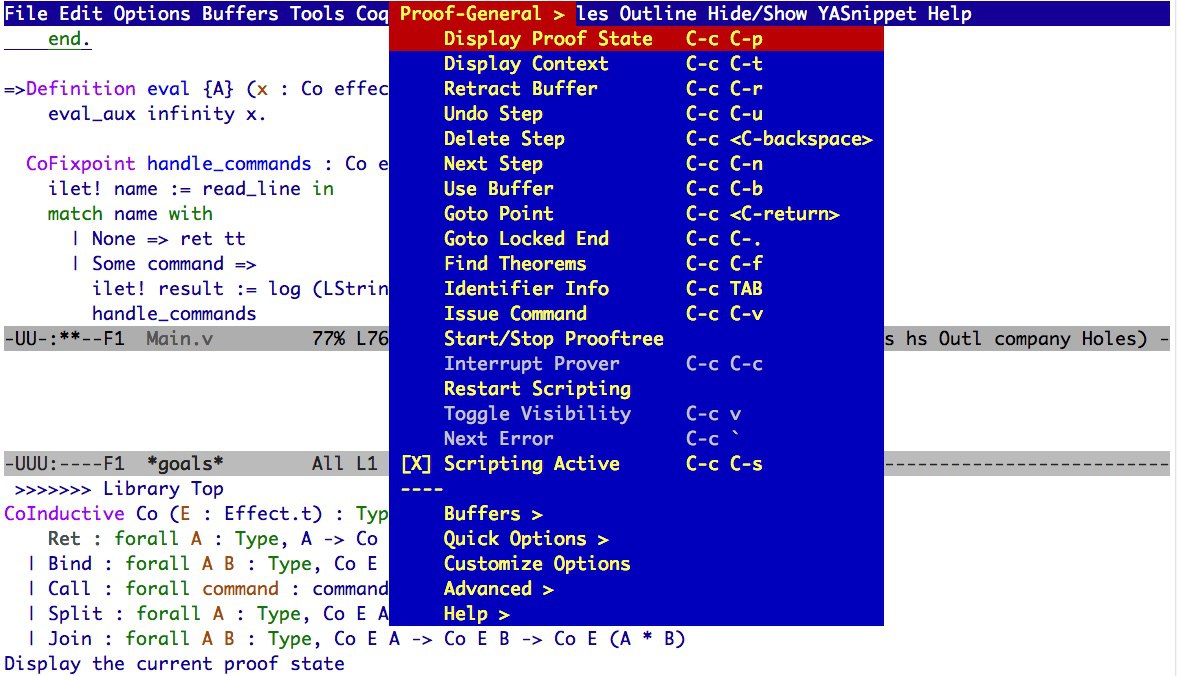Choose Use Buffer
1177x676 pixels.
[x=637, y=189]
